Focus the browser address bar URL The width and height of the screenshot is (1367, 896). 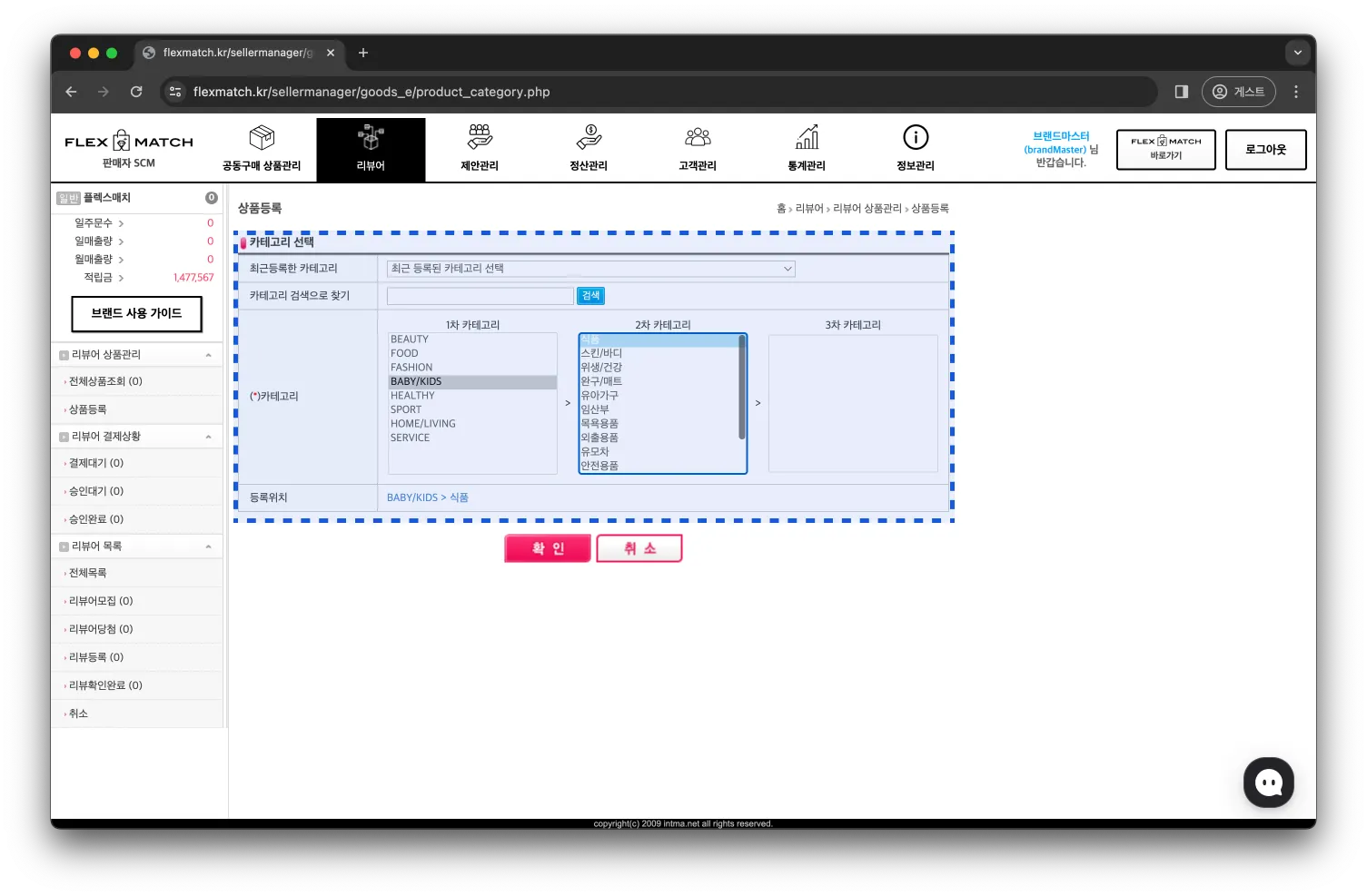(x=371, y=92)
